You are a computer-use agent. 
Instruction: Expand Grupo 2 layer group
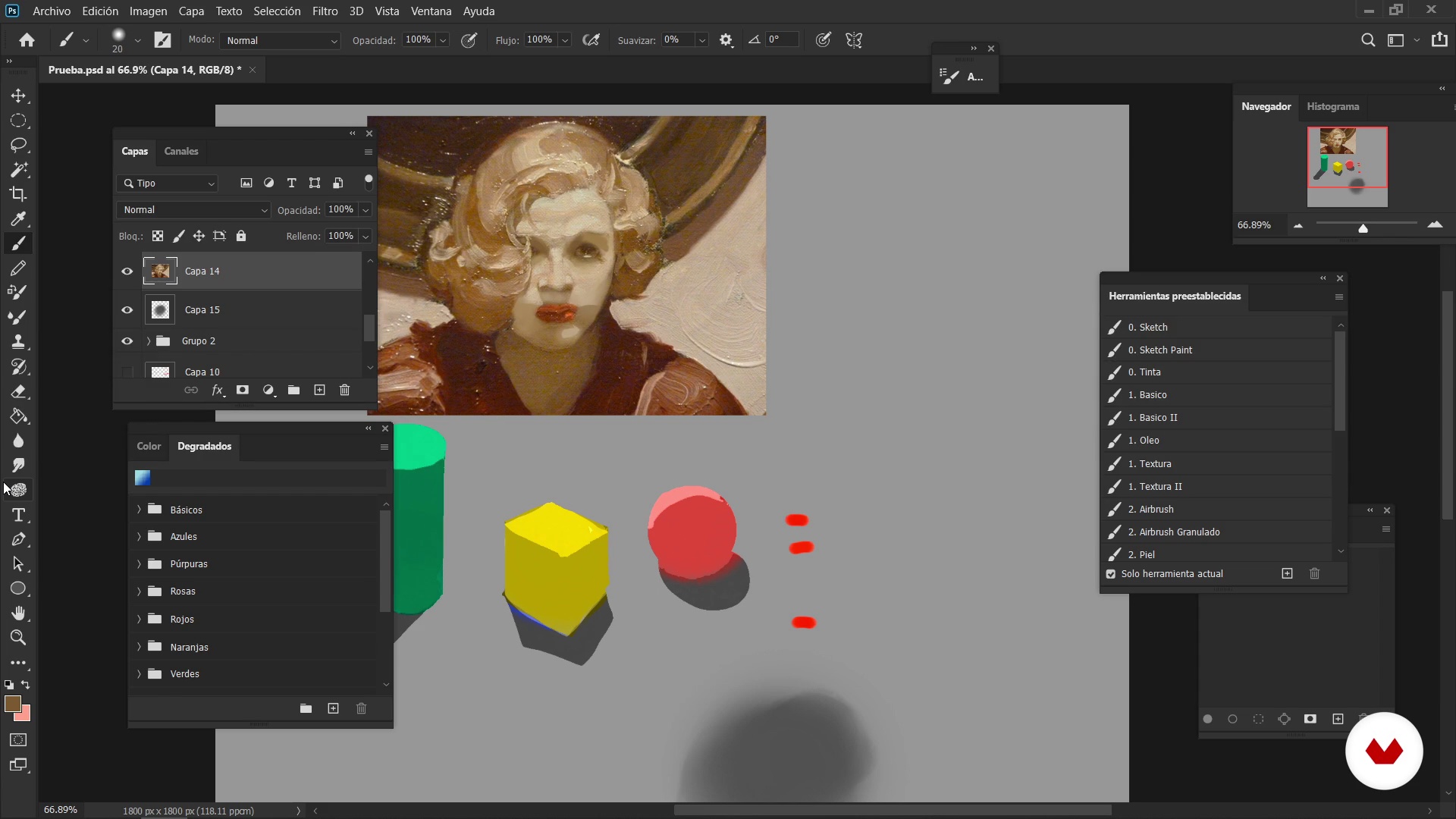click(x=148, y=341)
